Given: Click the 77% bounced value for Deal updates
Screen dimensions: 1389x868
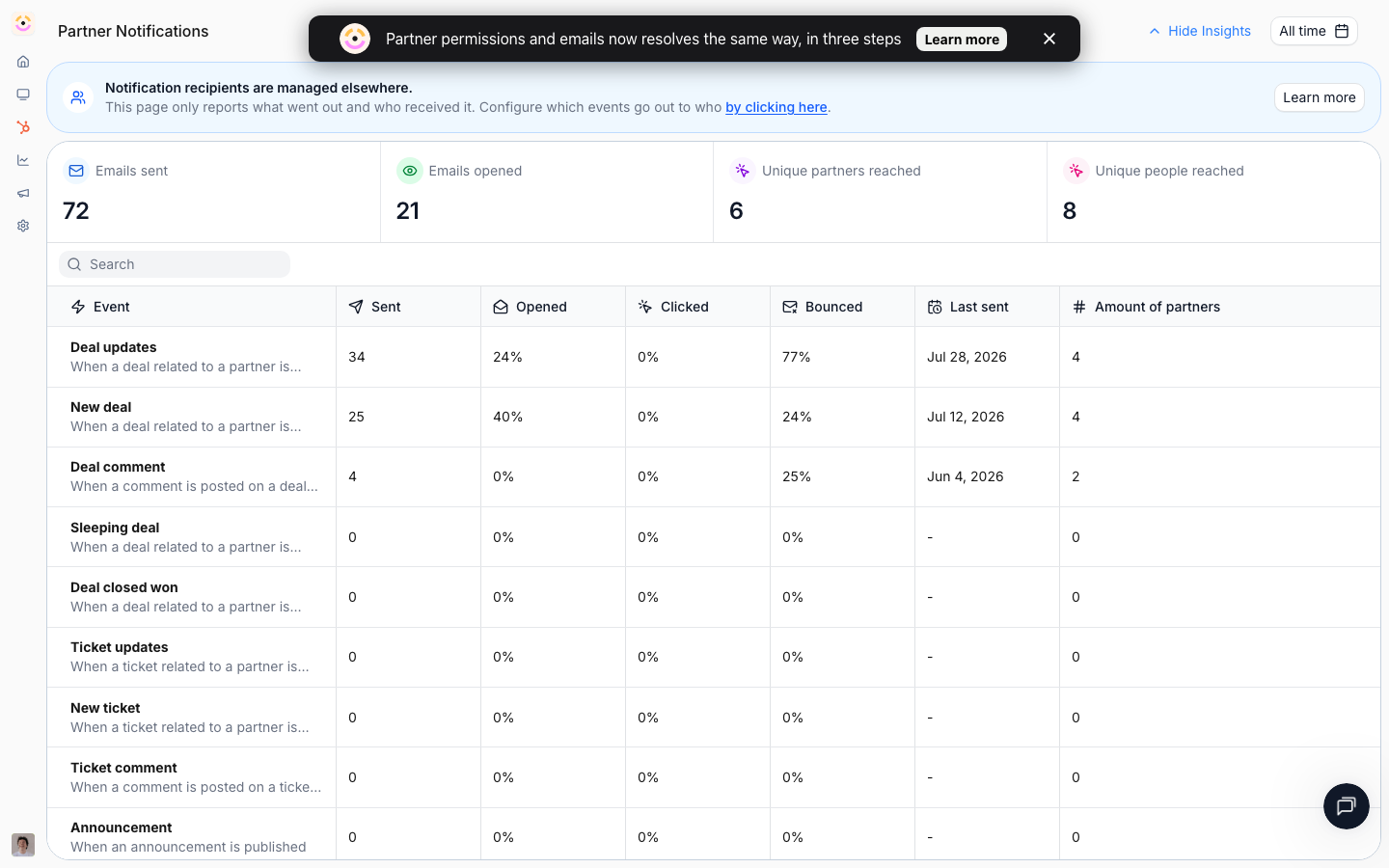Looking at the screenshot, I should [797, 357].
